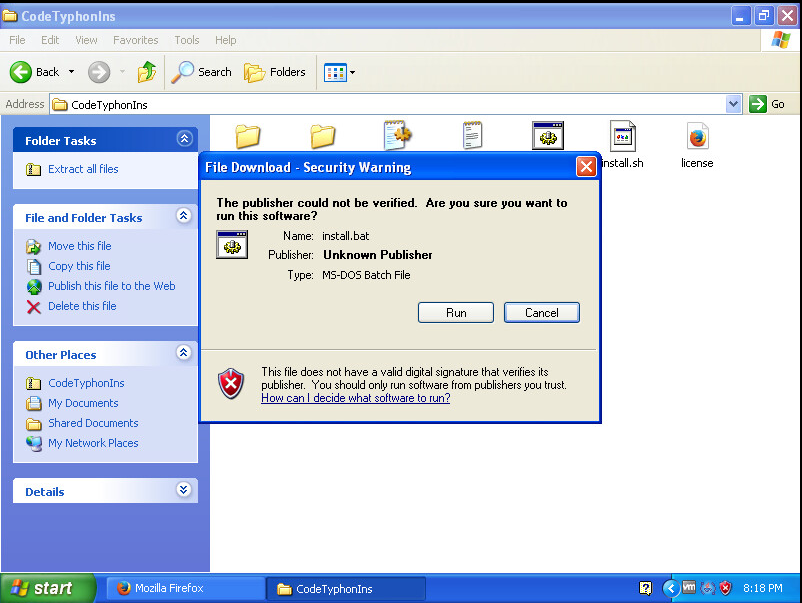The image size is (802, 603).
Task: Show hidden tray icons arrow
Action: pos(671,588)
